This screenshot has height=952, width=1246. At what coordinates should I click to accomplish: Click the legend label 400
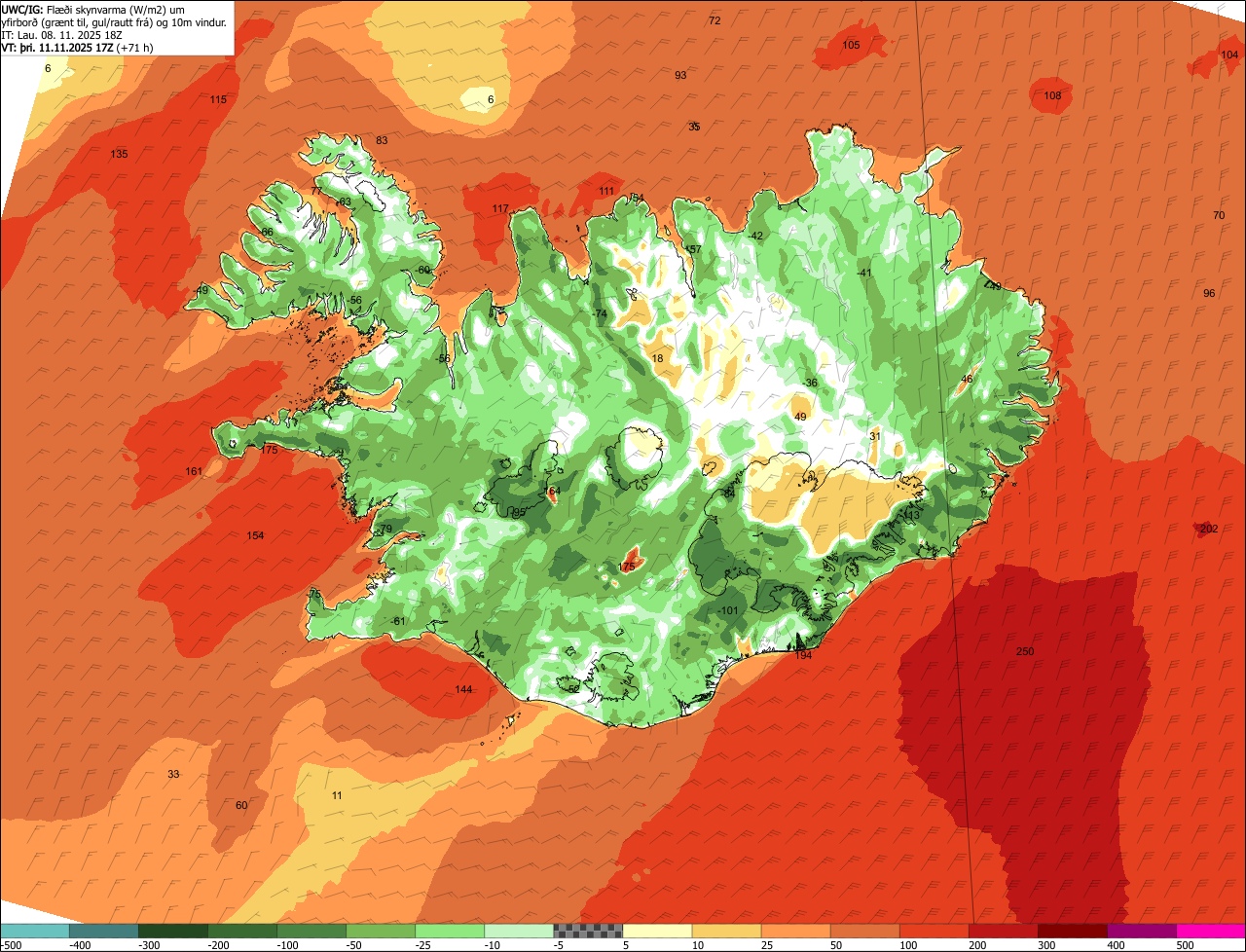[1114, 945]
